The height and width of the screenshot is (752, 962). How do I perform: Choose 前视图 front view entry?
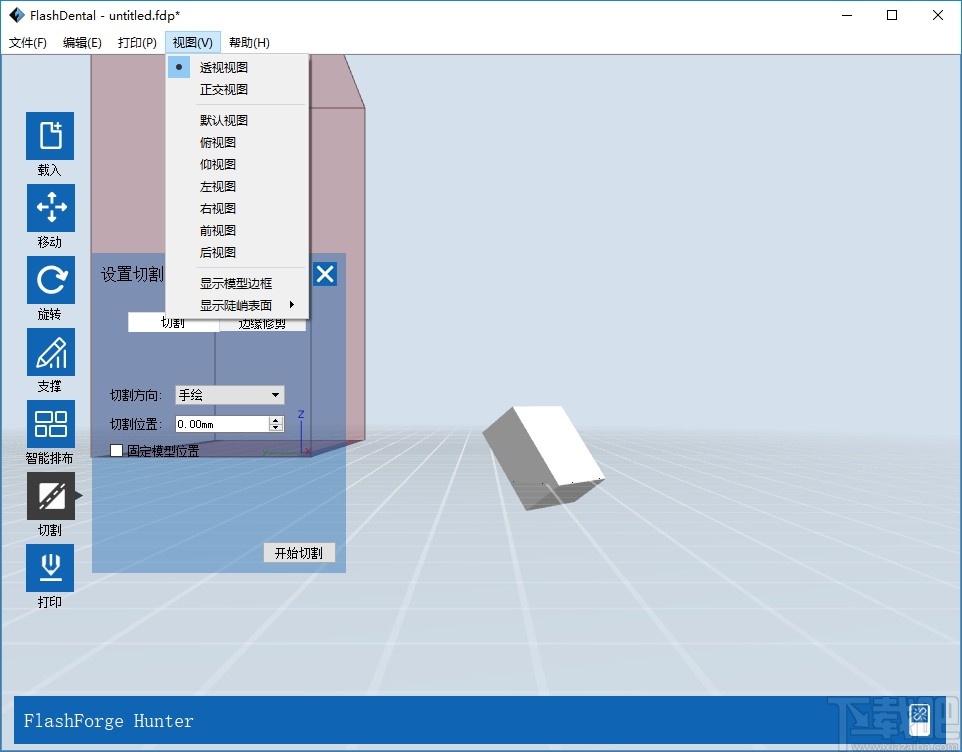[237, 231]
